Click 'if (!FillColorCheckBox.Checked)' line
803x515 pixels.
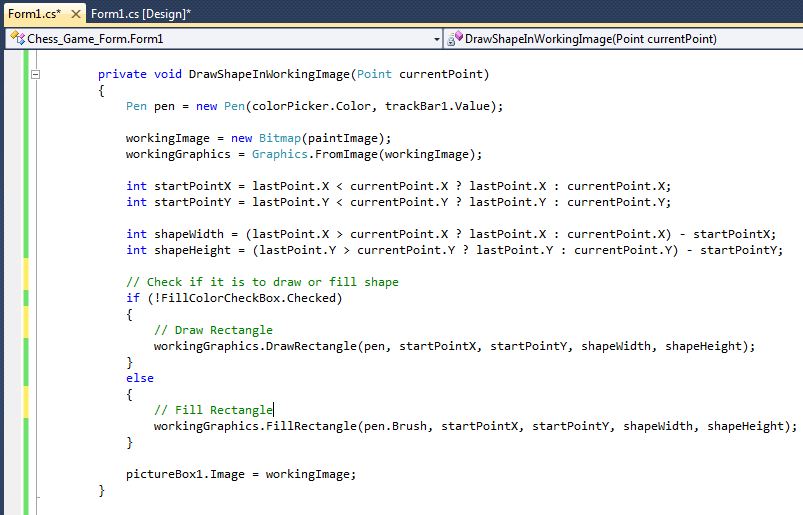[234, 298]
